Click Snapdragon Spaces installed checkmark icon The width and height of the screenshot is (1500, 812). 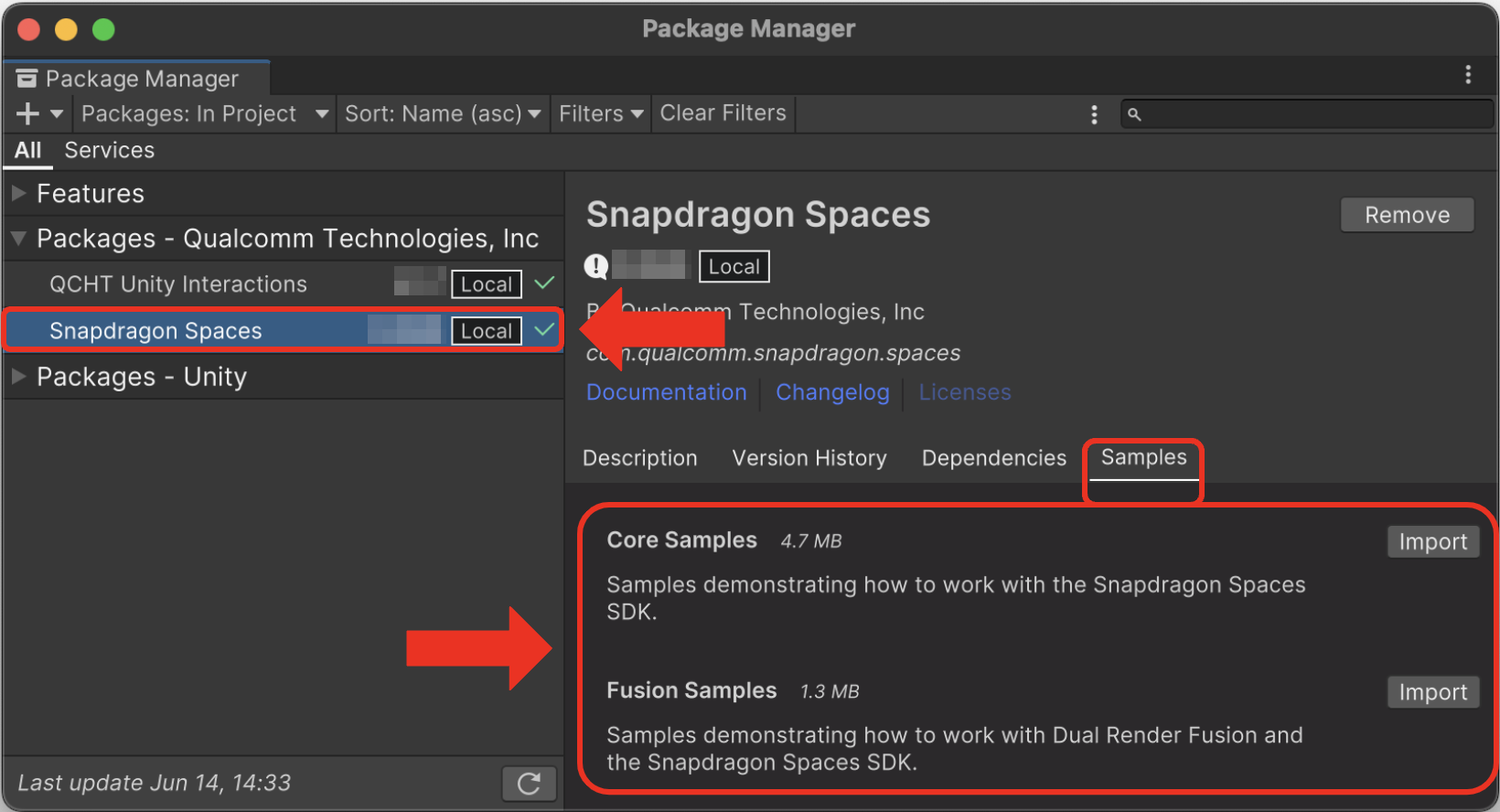pyautogui.click(x=544, y=329)
